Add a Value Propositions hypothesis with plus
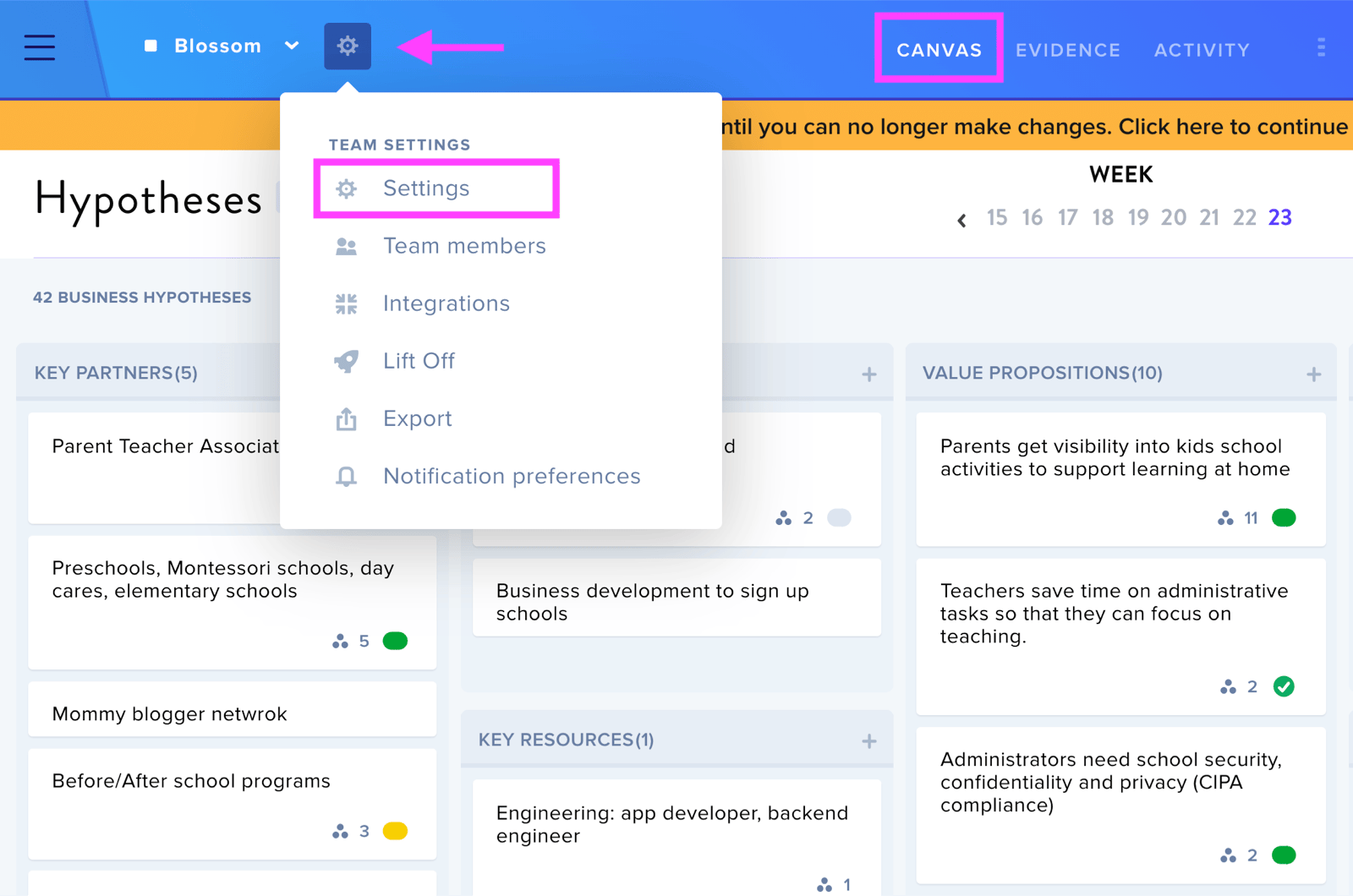 point(1313,374)
